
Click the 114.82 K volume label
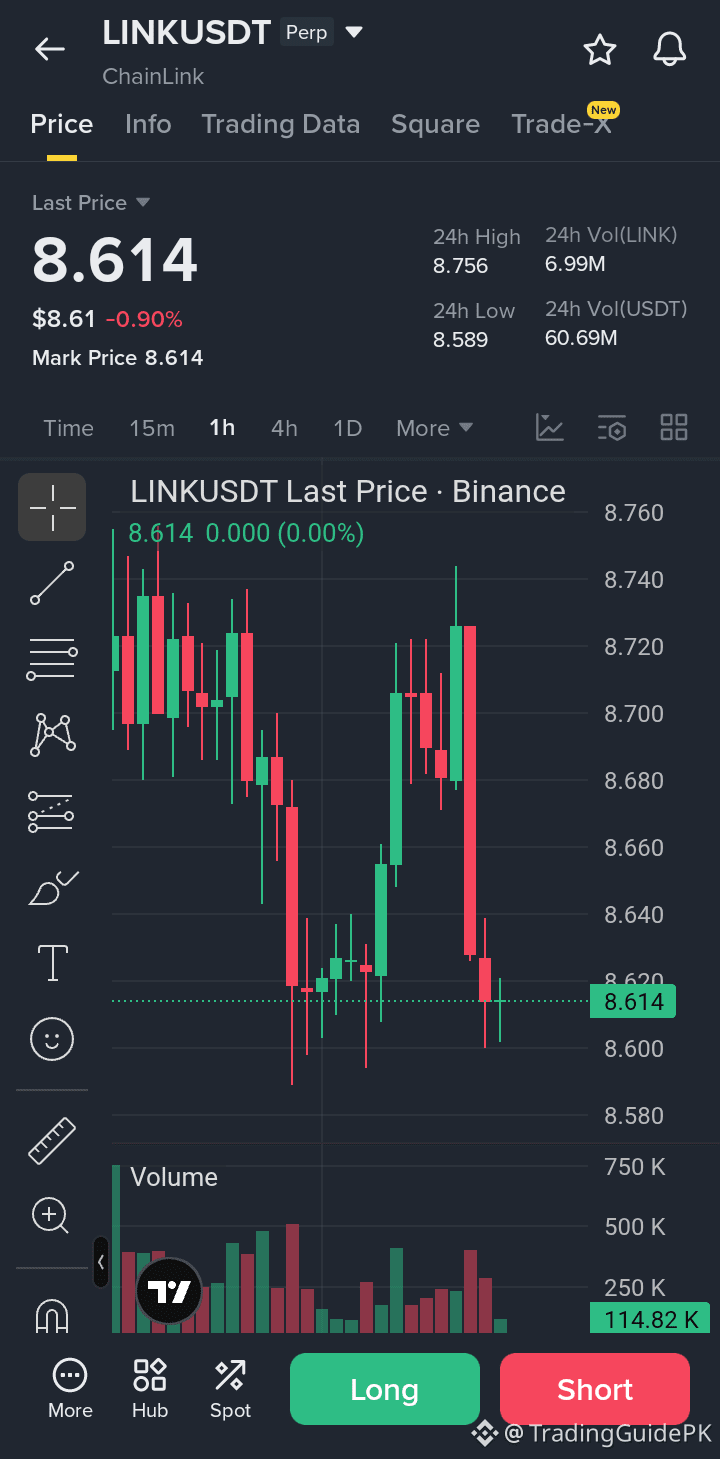pos(650,1319)
